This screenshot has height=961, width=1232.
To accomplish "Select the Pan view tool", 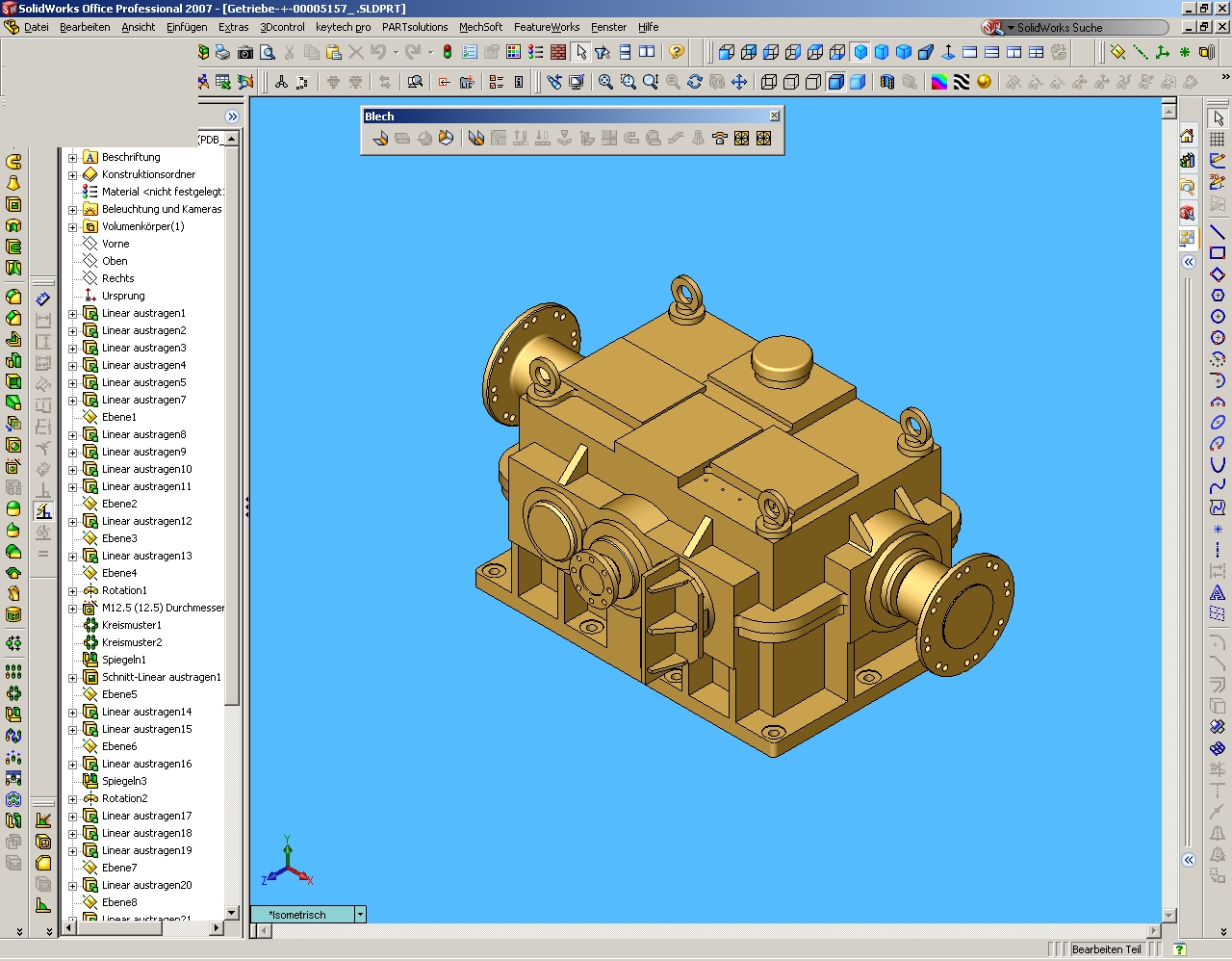I will [x=739, y=83].
